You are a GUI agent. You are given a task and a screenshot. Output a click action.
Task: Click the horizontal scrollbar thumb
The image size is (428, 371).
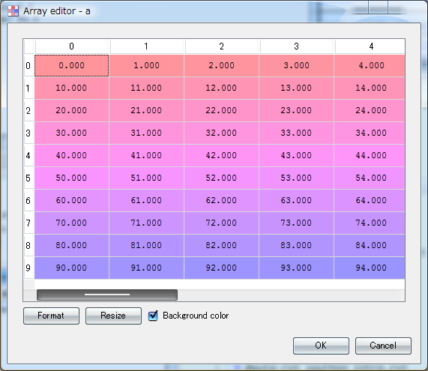107,295
